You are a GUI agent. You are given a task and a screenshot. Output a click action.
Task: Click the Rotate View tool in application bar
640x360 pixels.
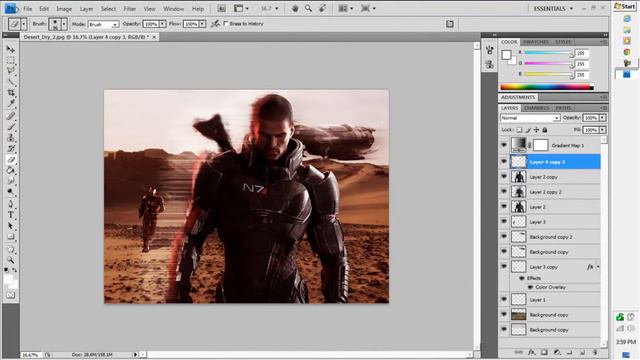(x=322, y=8)
